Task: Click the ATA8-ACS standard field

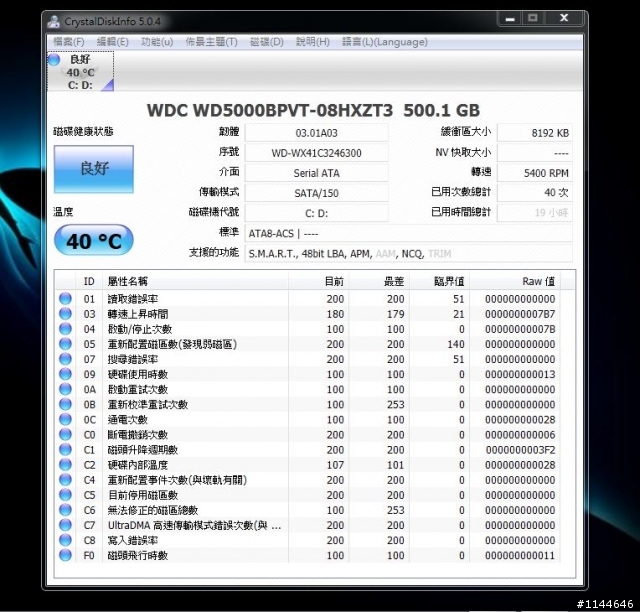Action: 408,233
